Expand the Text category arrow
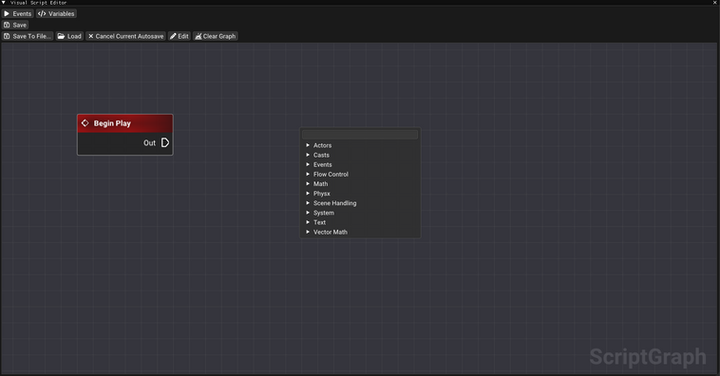Screen dimensions: 720x376 coord(308,222)
